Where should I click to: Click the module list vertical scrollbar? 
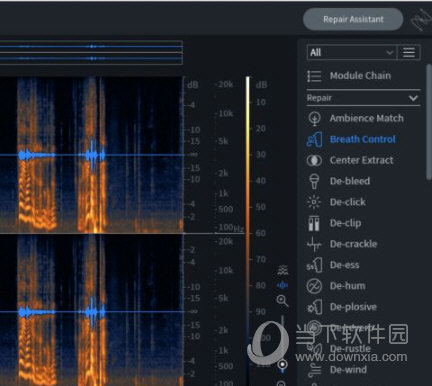(x=429, y=122)
